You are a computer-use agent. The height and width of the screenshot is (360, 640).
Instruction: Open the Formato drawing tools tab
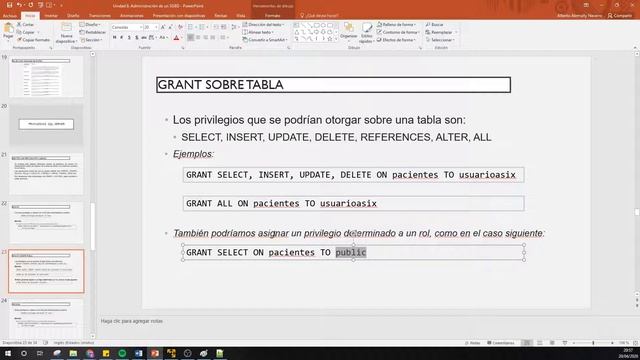click(x=272, y=16)
